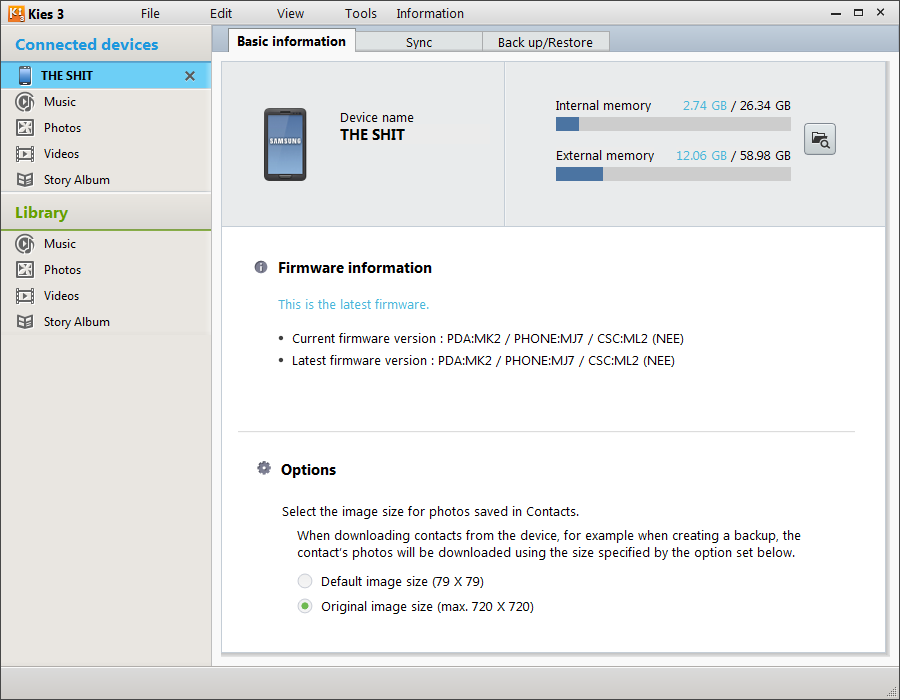Click the phone icon beside THE SHIT
This screenshot has width=900, height=700.
(25, 76)
